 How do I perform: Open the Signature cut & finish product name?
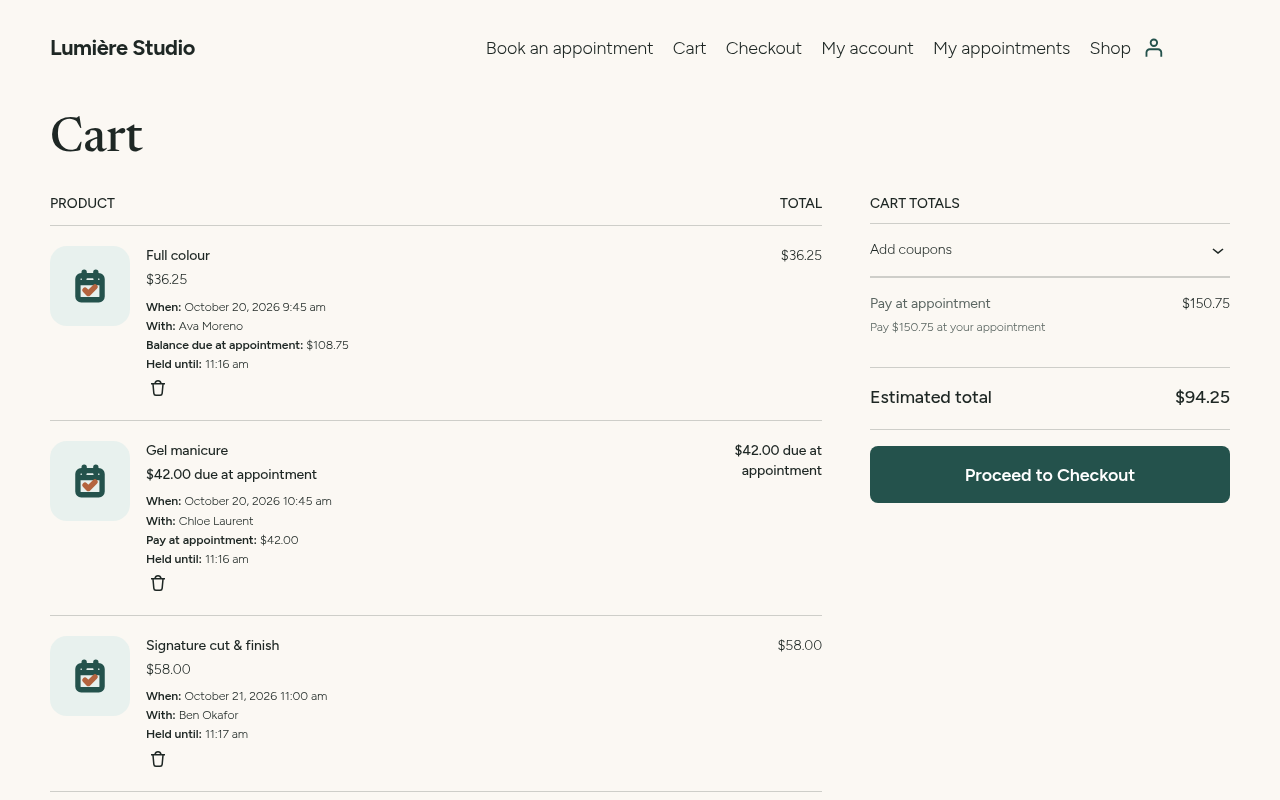tap(213, 645)
